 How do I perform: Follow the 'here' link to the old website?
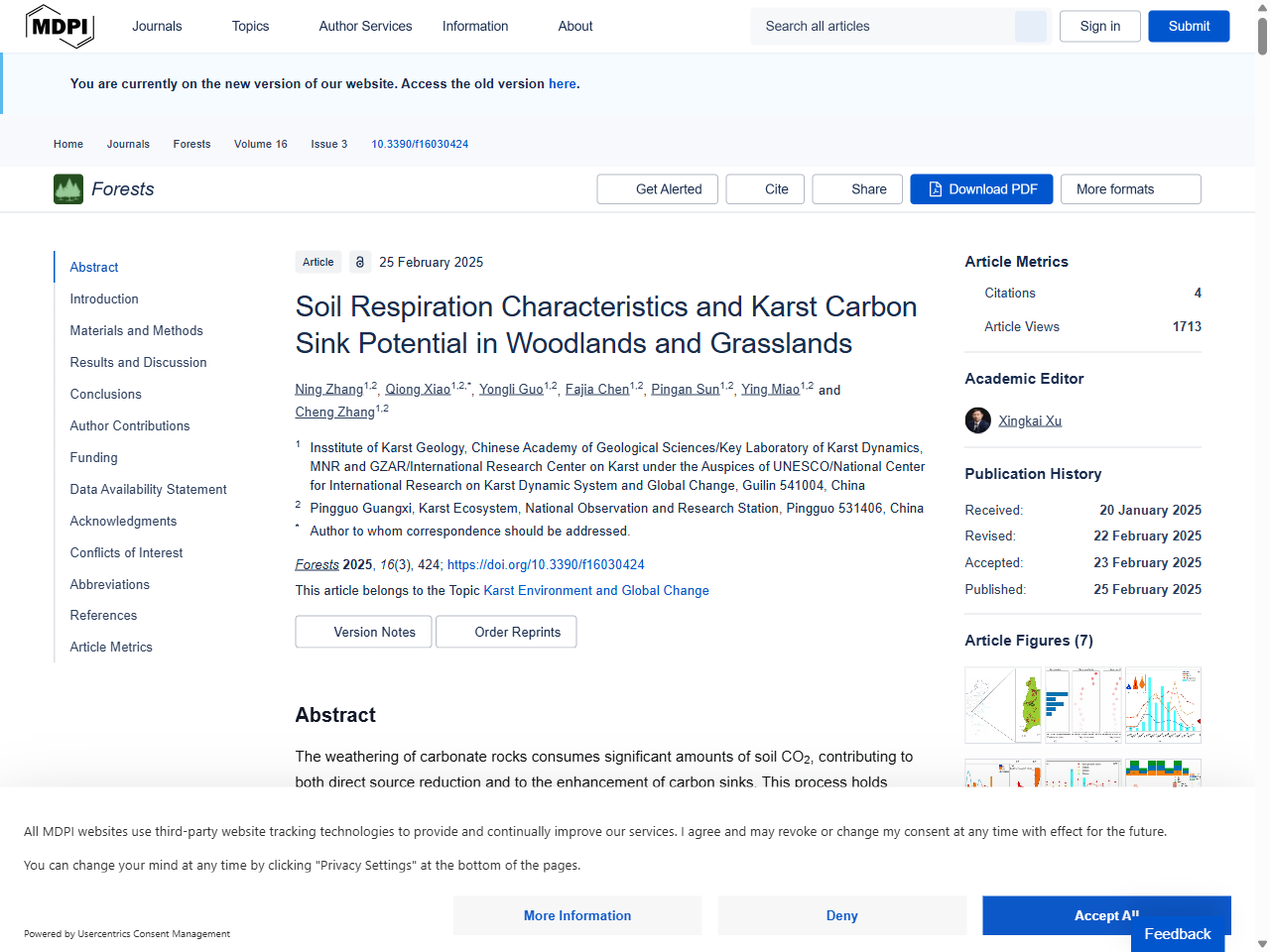click(563, 83)
